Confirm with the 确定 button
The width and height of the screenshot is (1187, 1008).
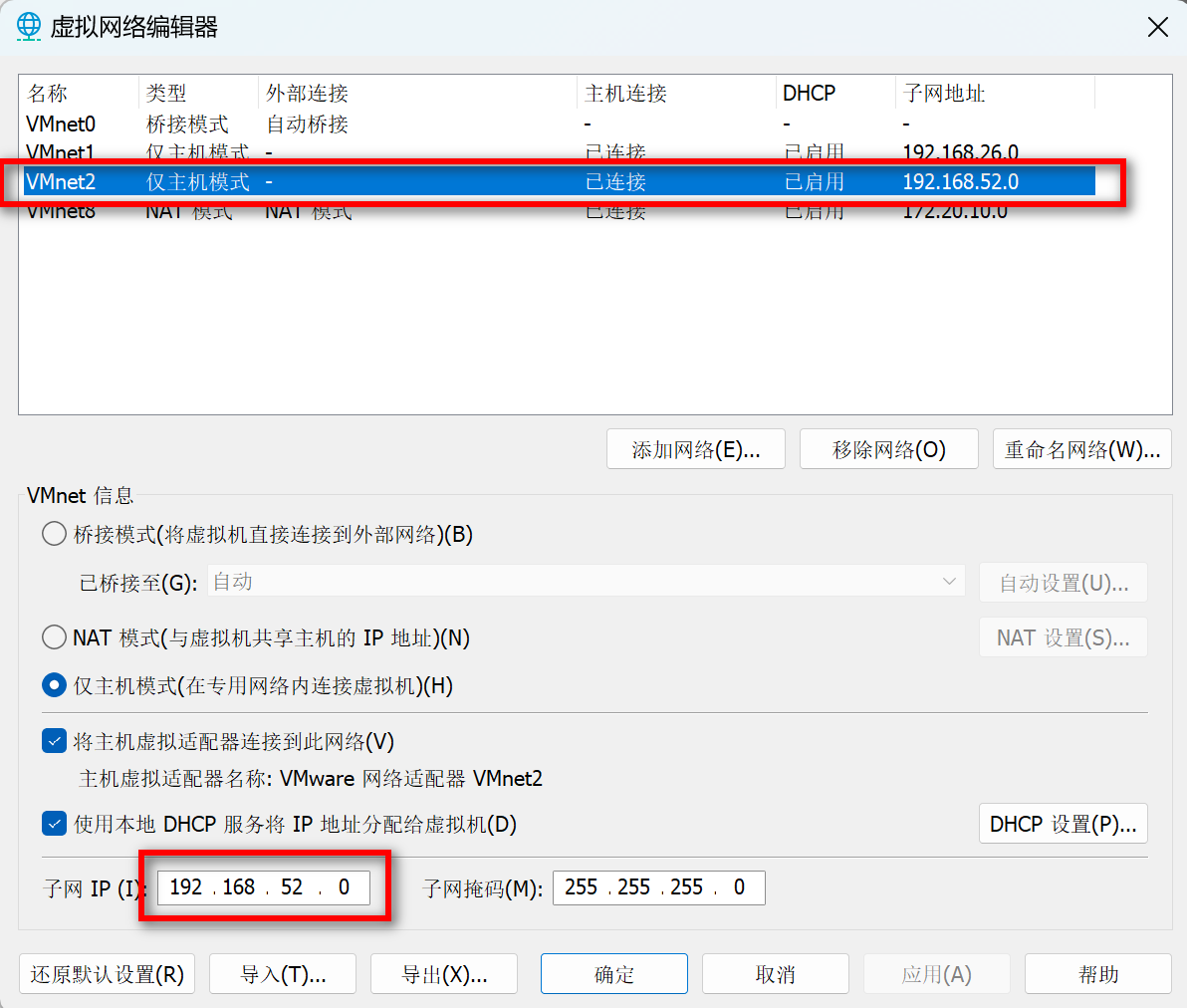(613, 974)
